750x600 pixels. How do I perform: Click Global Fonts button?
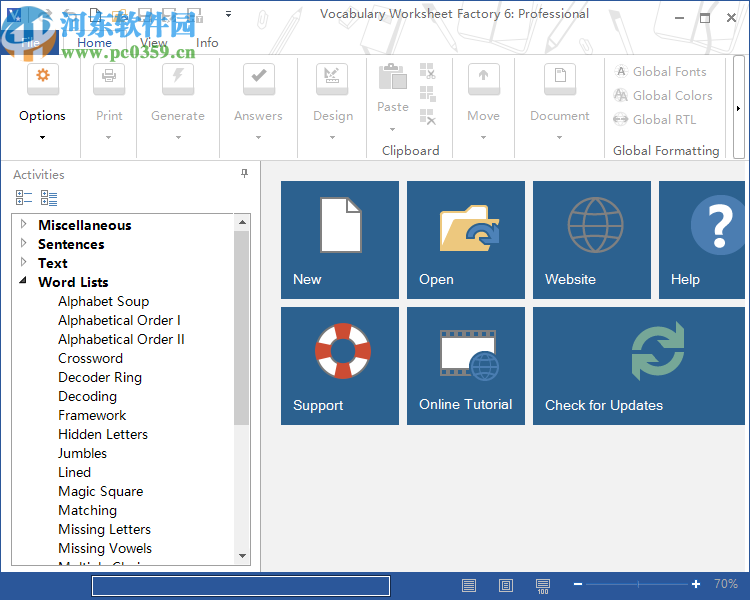pos(661,72)
